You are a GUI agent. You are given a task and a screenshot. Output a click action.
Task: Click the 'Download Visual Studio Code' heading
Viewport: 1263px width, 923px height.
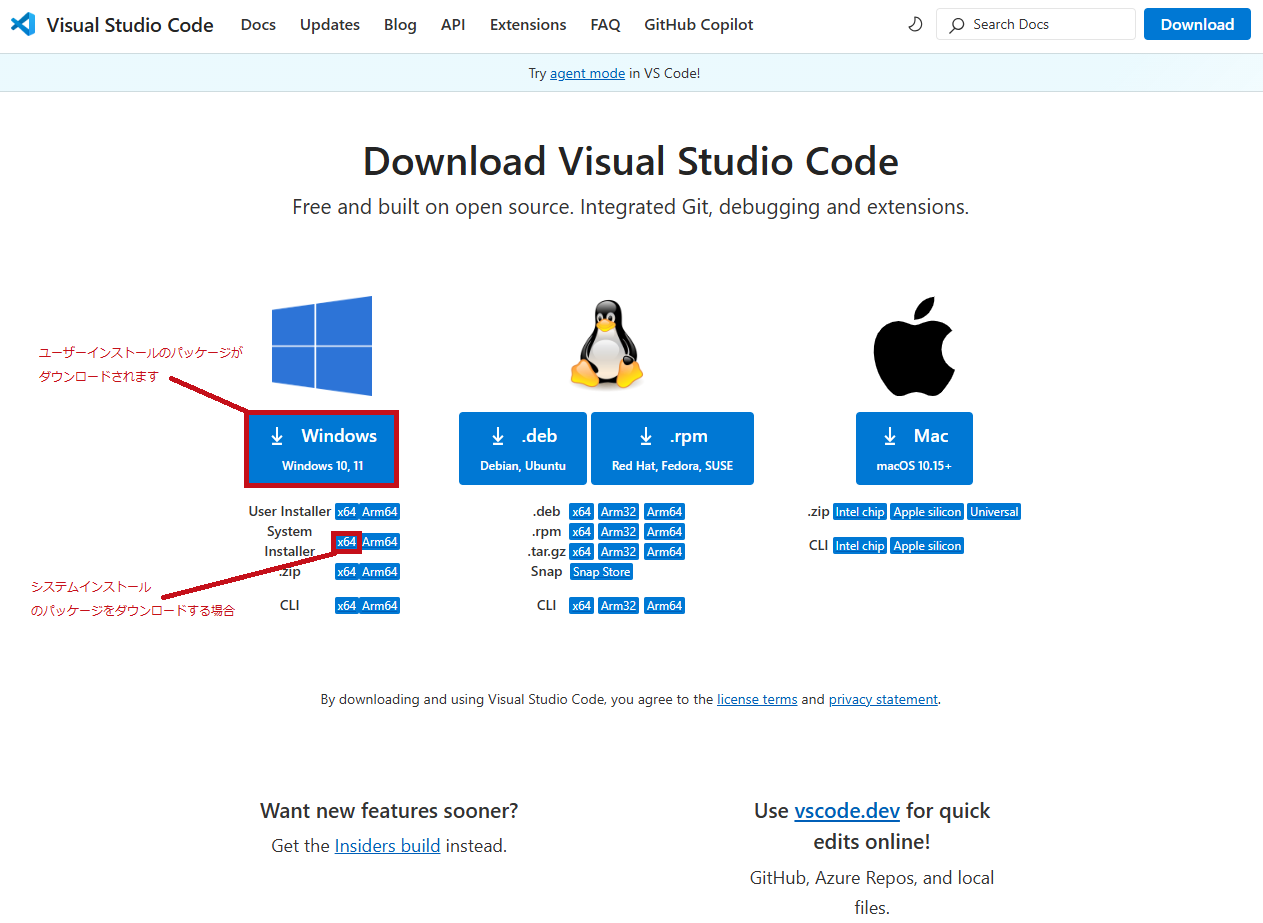click(x=631, y=161)
